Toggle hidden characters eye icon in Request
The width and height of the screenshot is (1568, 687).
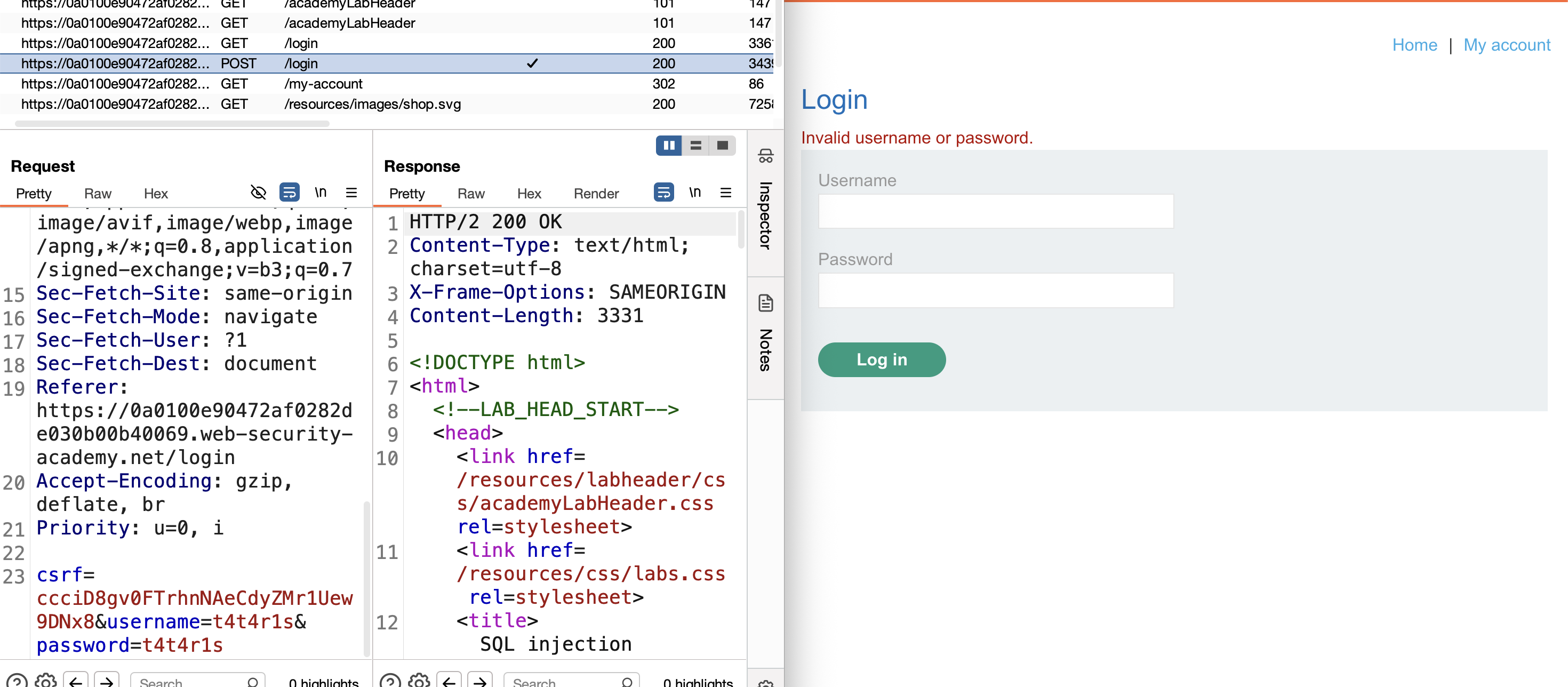tap(258, 193)
